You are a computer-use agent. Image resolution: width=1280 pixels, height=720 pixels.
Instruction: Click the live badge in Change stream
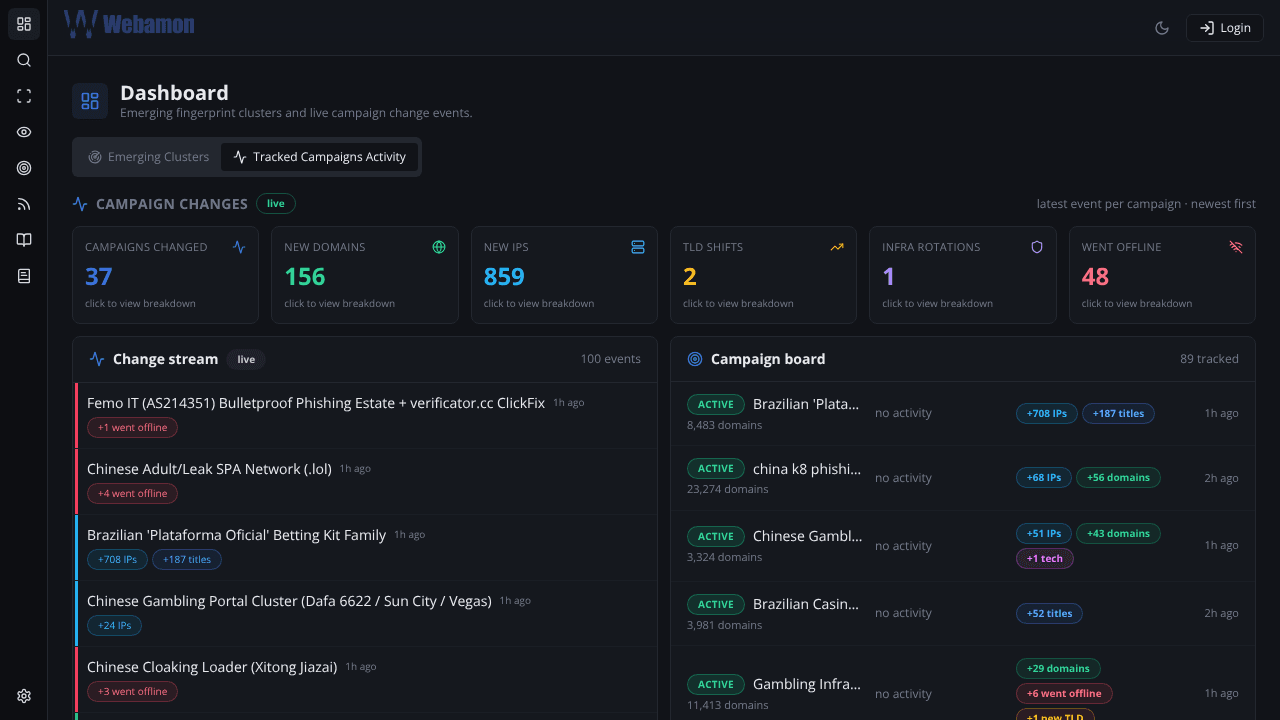point(246,359)
